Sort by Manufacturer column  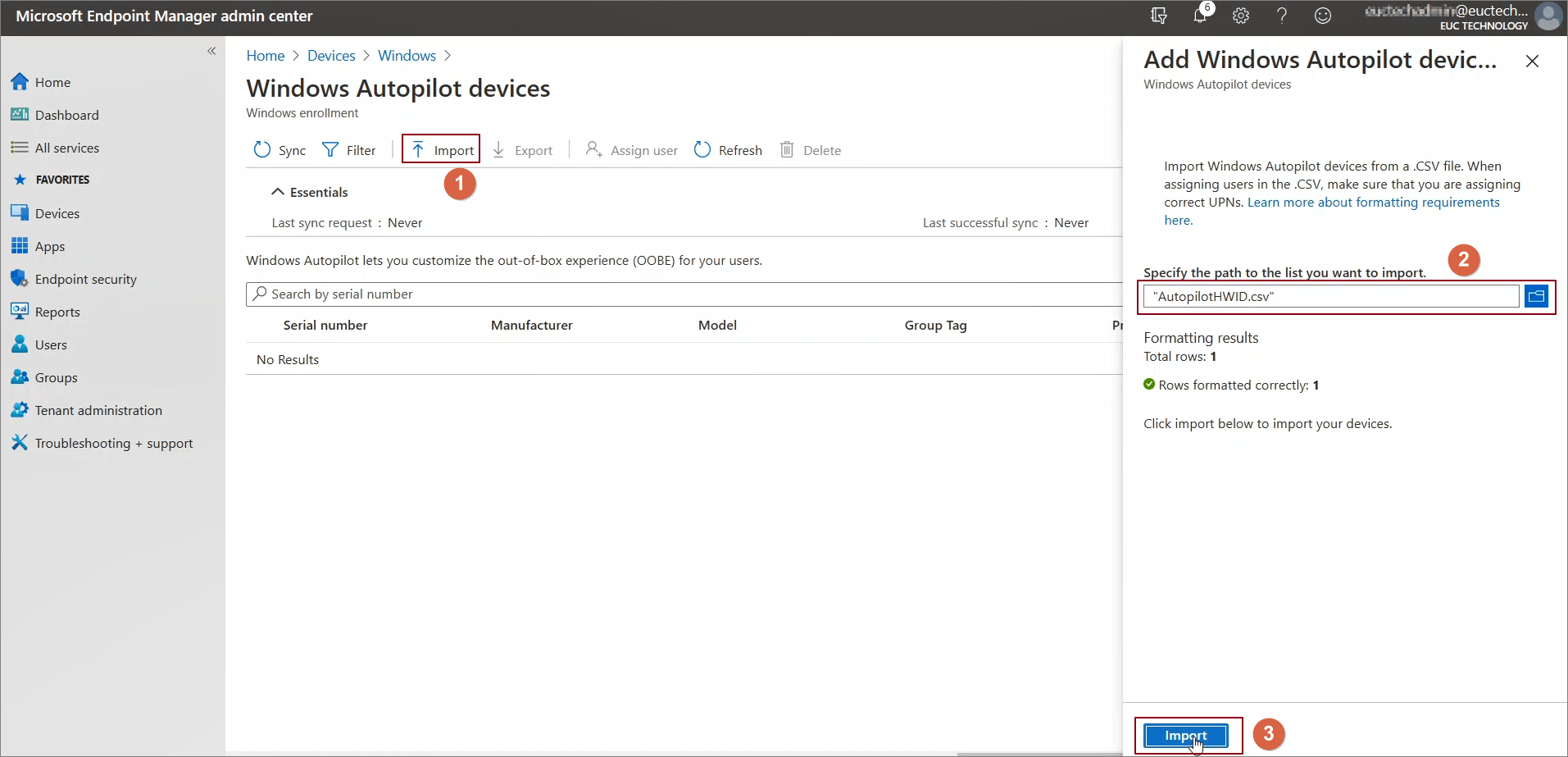coord(532,326)
